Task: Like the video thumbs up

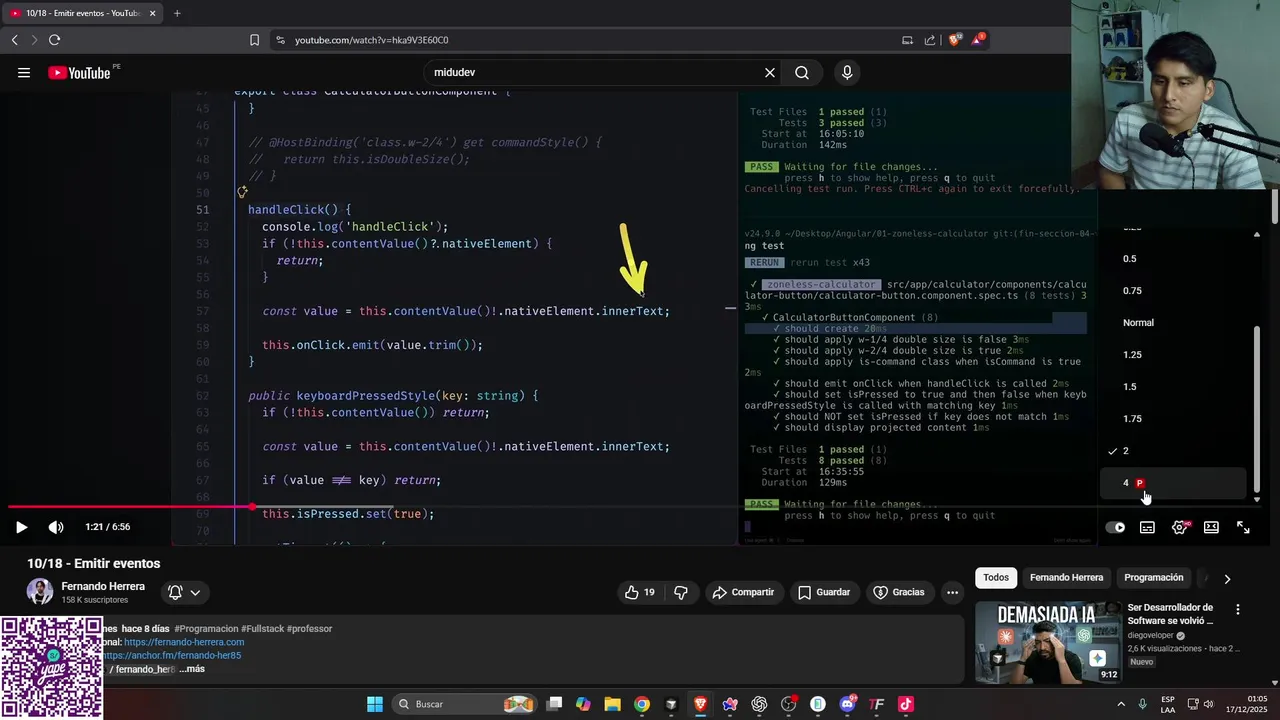Action: 640,592
